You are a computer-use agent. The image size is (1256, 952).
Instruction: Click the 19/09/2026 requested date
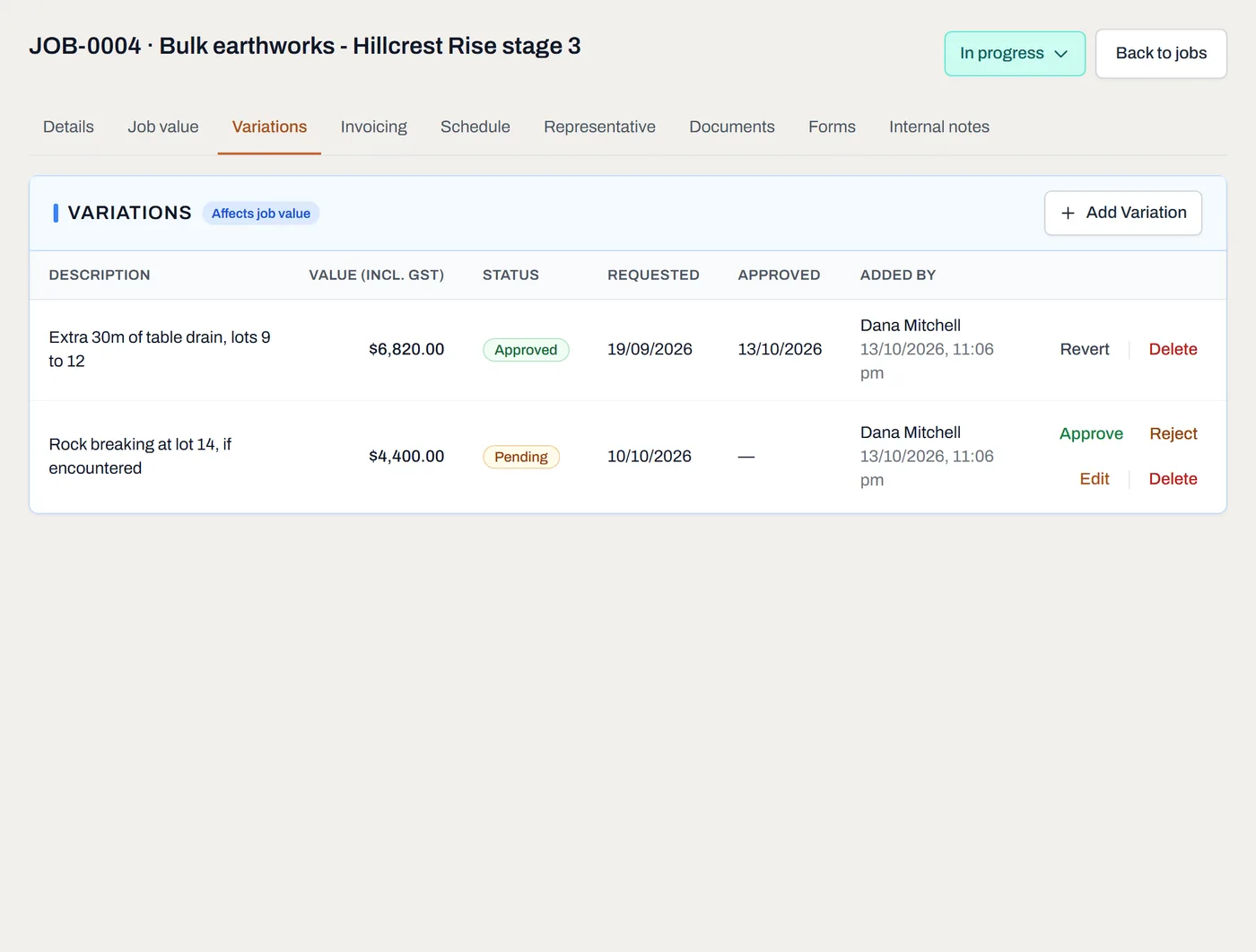(x=650, y=349)
